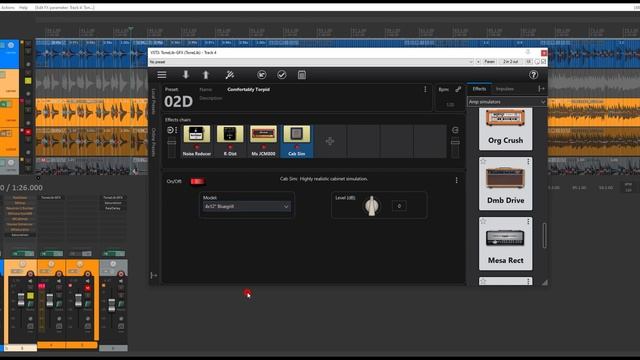
Task: Open the Local Presets vertical tab
Action: click(x=154, y=101)
